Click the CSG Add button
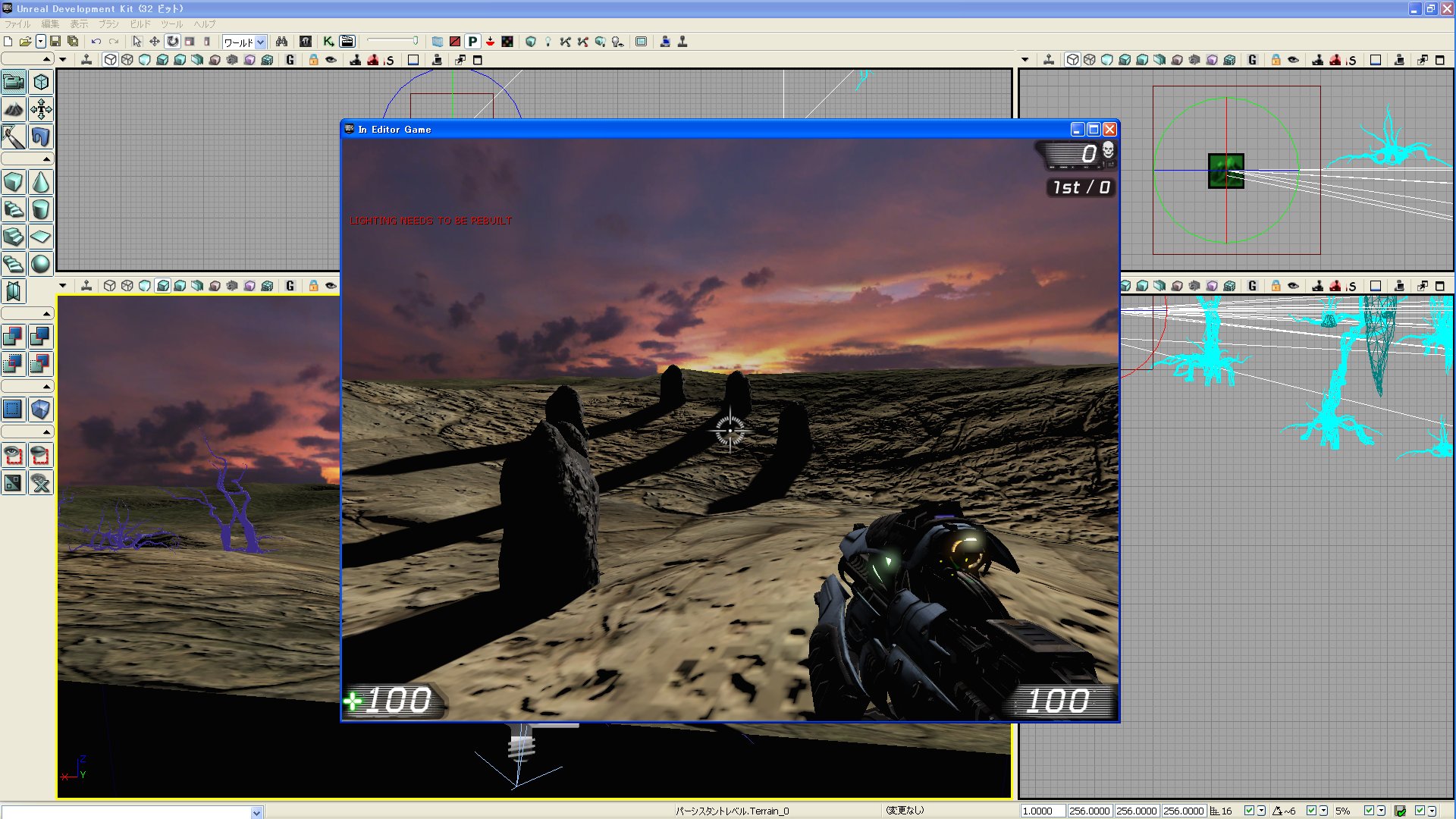The height and width of the screenshot is (819, 1456). click(14, 336)
